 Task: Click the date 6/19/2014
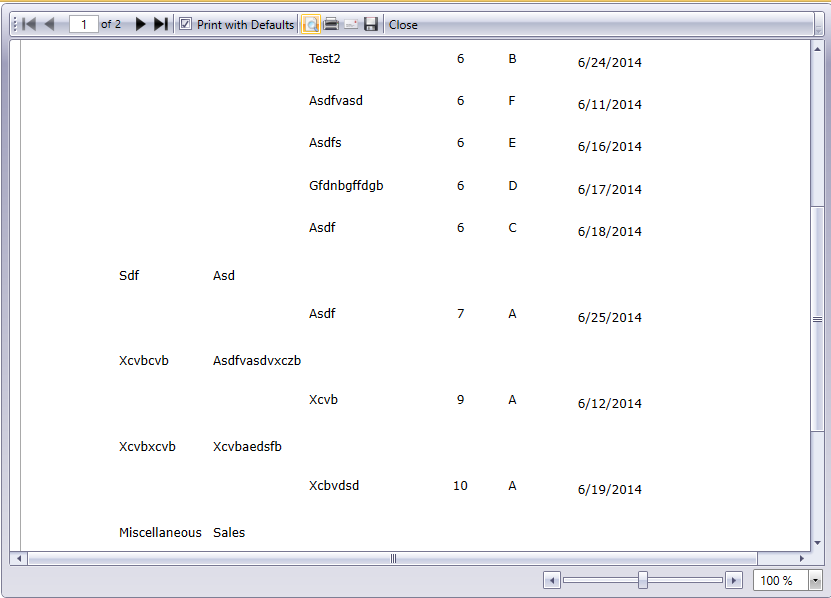(x=609, y=489)
